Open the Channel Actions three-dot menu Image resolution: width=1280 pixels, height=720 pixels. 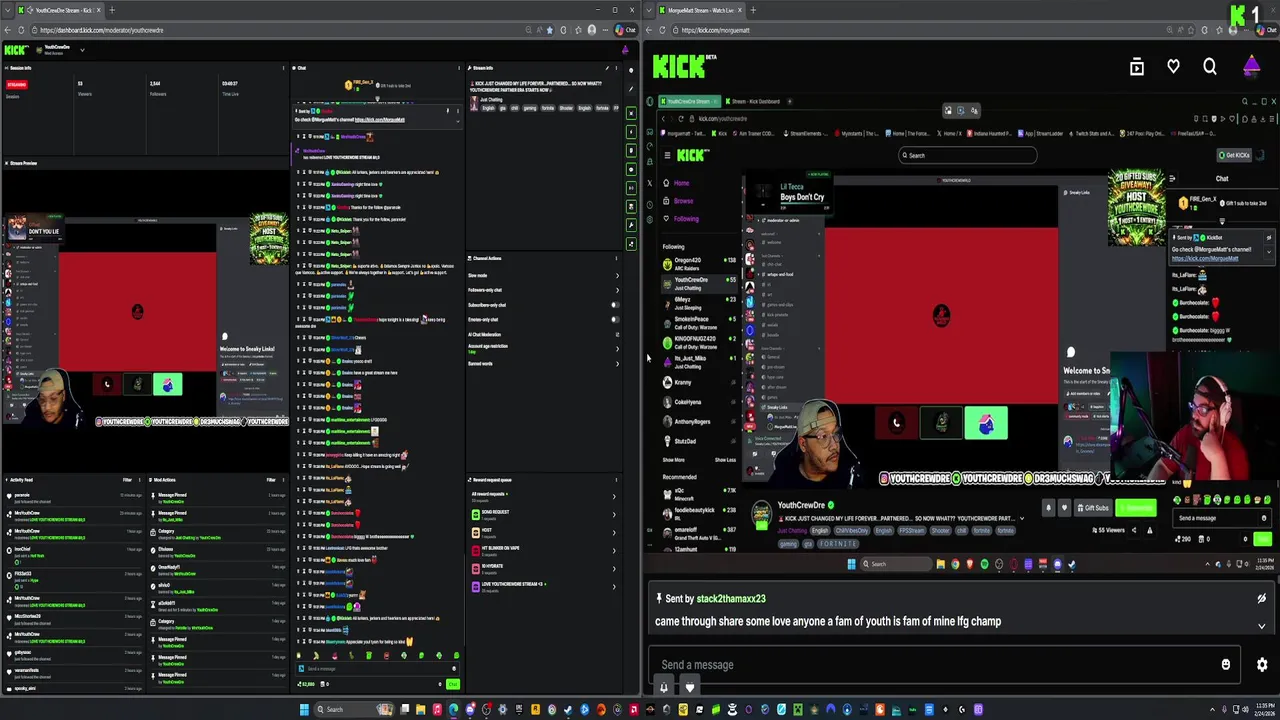pos(617,258)
